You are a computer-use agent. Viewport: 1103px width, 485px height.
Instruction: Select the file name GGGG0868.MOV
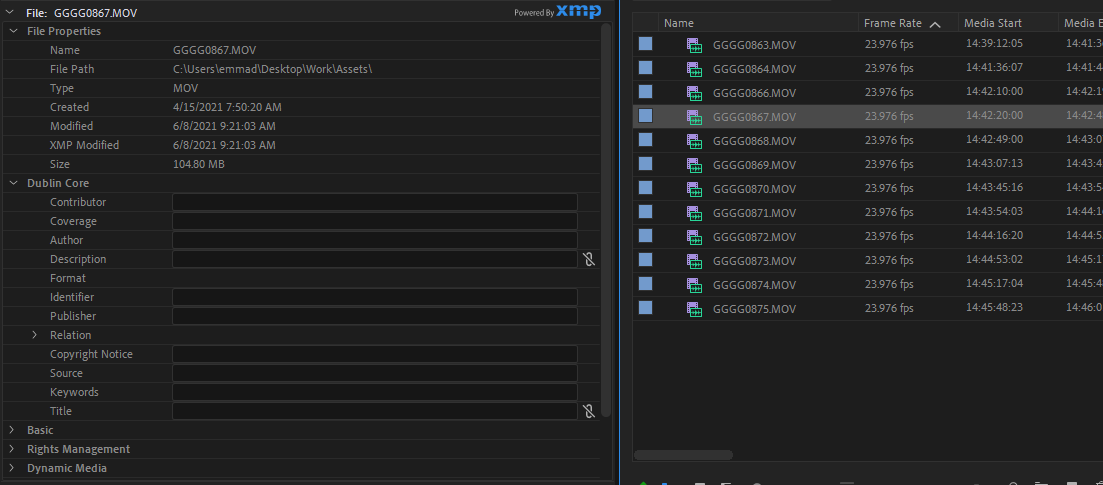tap(754, 141)
